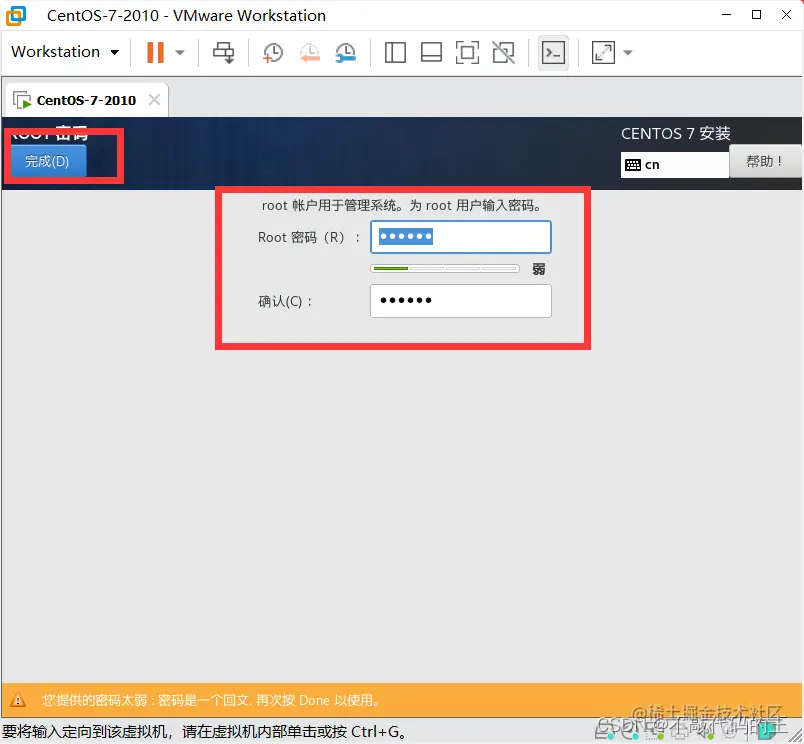Screen dimensions: 804x744
Task: Switch to Unity mode
Action: click(x=504, y=52)
